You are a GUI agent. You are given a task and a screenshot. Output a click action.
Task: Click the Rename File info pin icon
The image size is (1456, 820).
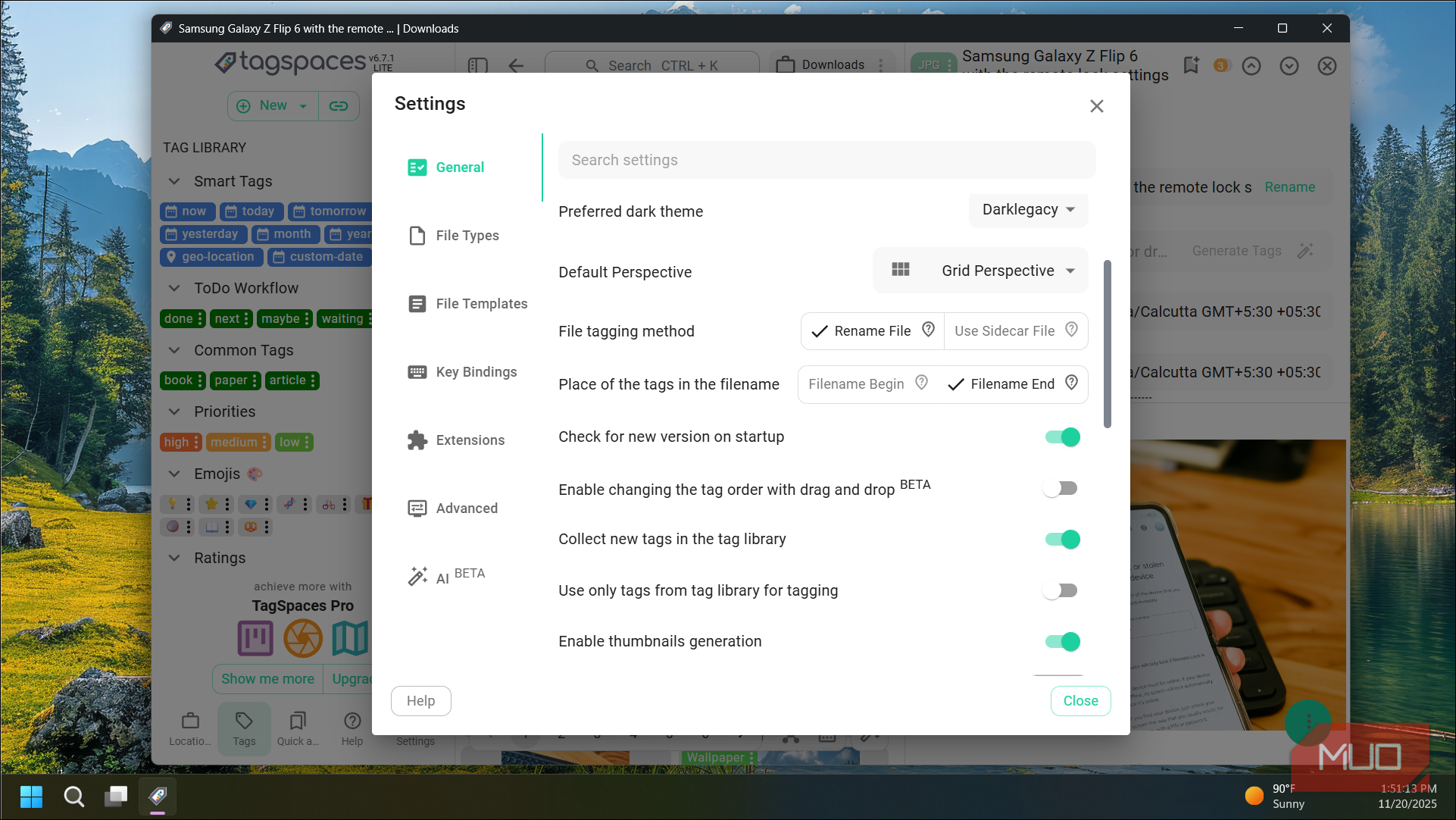coord(928,330)
